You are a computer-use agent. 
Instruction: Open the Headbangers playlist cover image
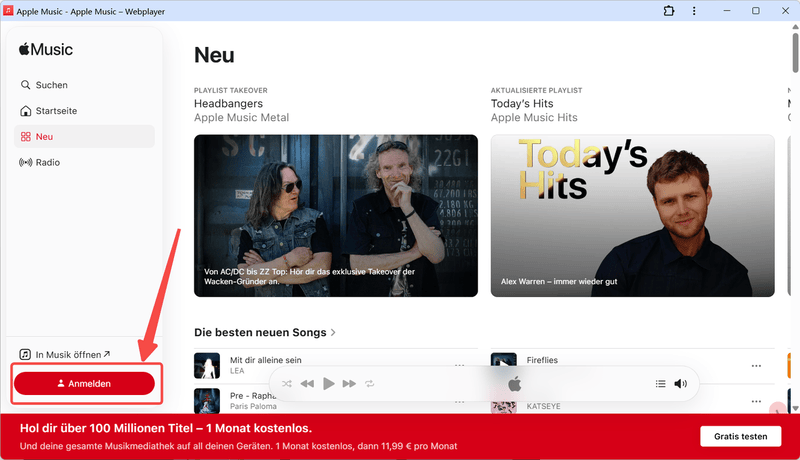336,216
